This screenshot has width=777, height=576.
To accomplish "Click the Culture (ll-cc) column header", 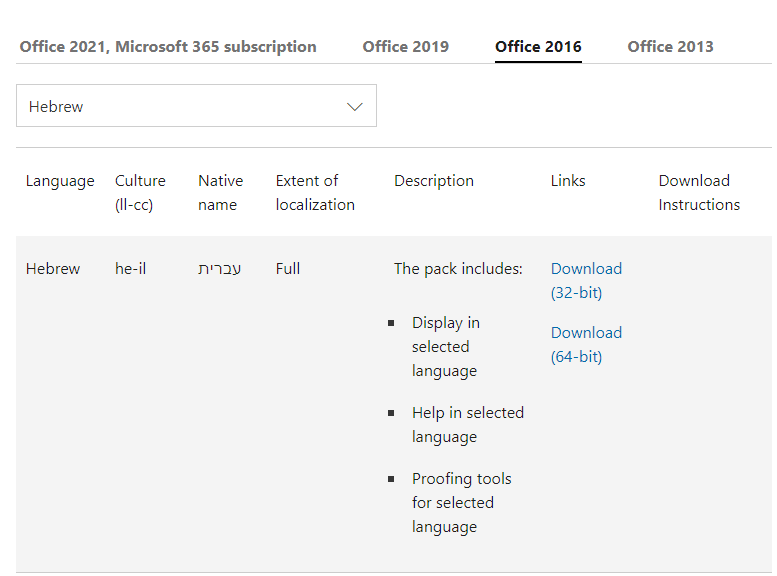I will 140,192.
